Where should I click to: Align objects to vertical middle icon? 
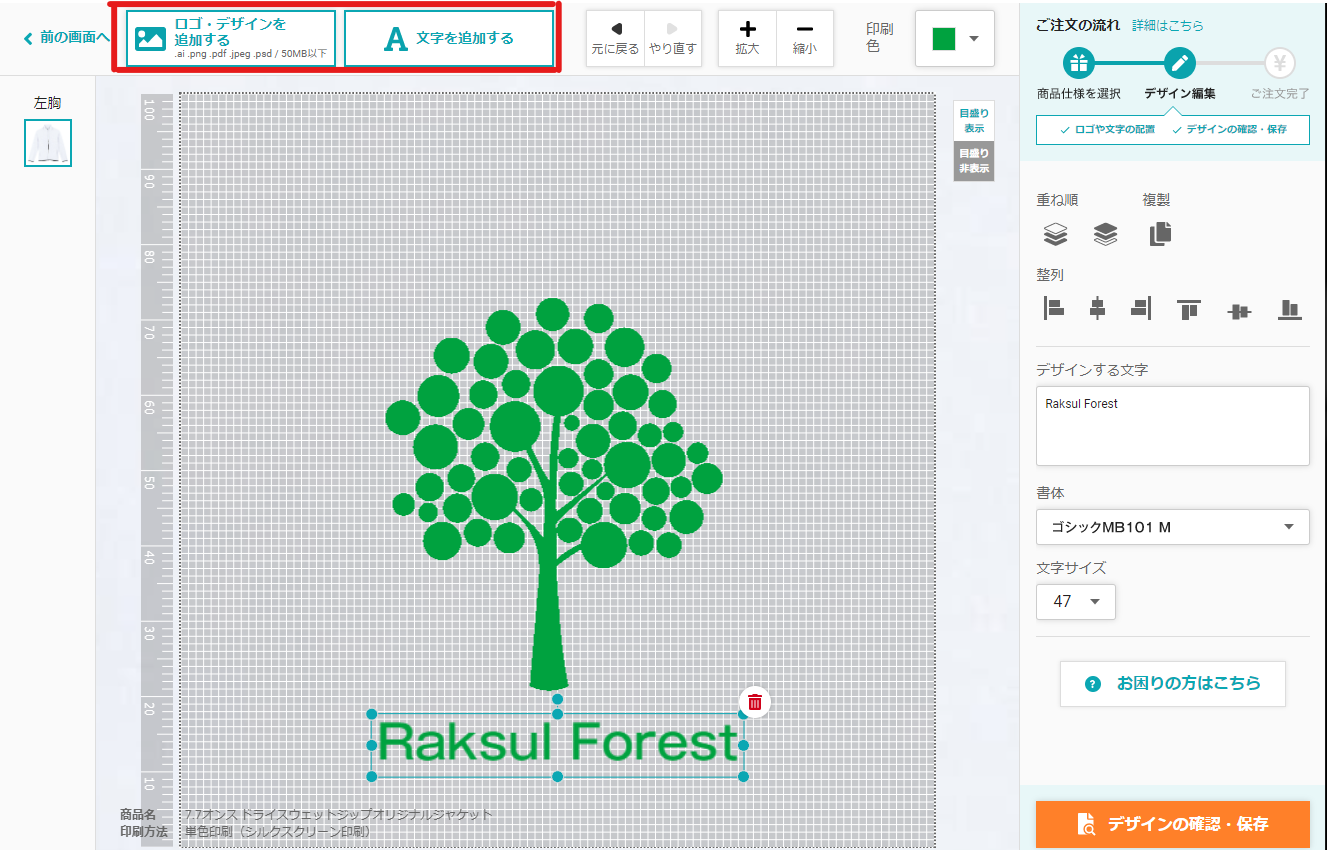click(x=1239, y=311)
